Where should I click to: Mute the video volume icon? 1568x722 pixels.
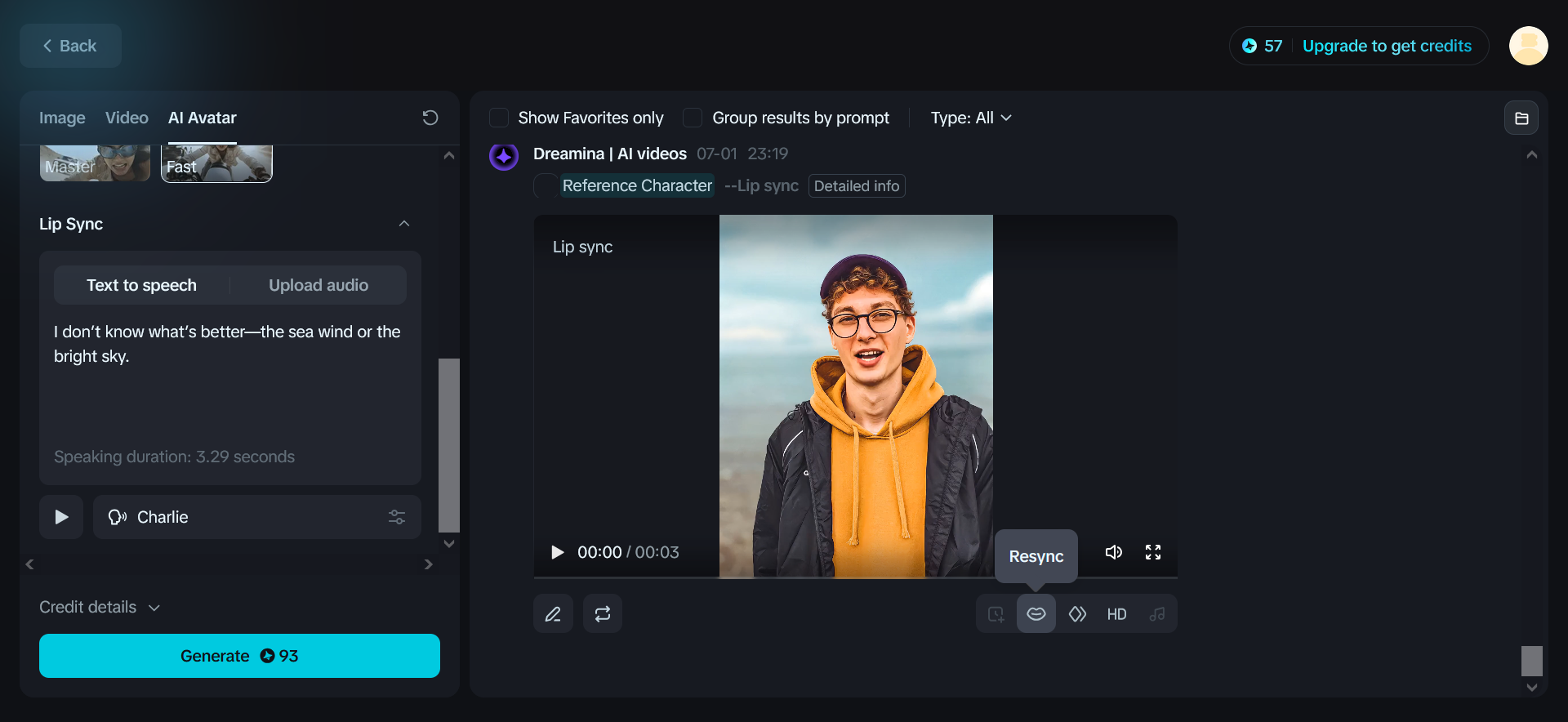tap(1114, 552)
